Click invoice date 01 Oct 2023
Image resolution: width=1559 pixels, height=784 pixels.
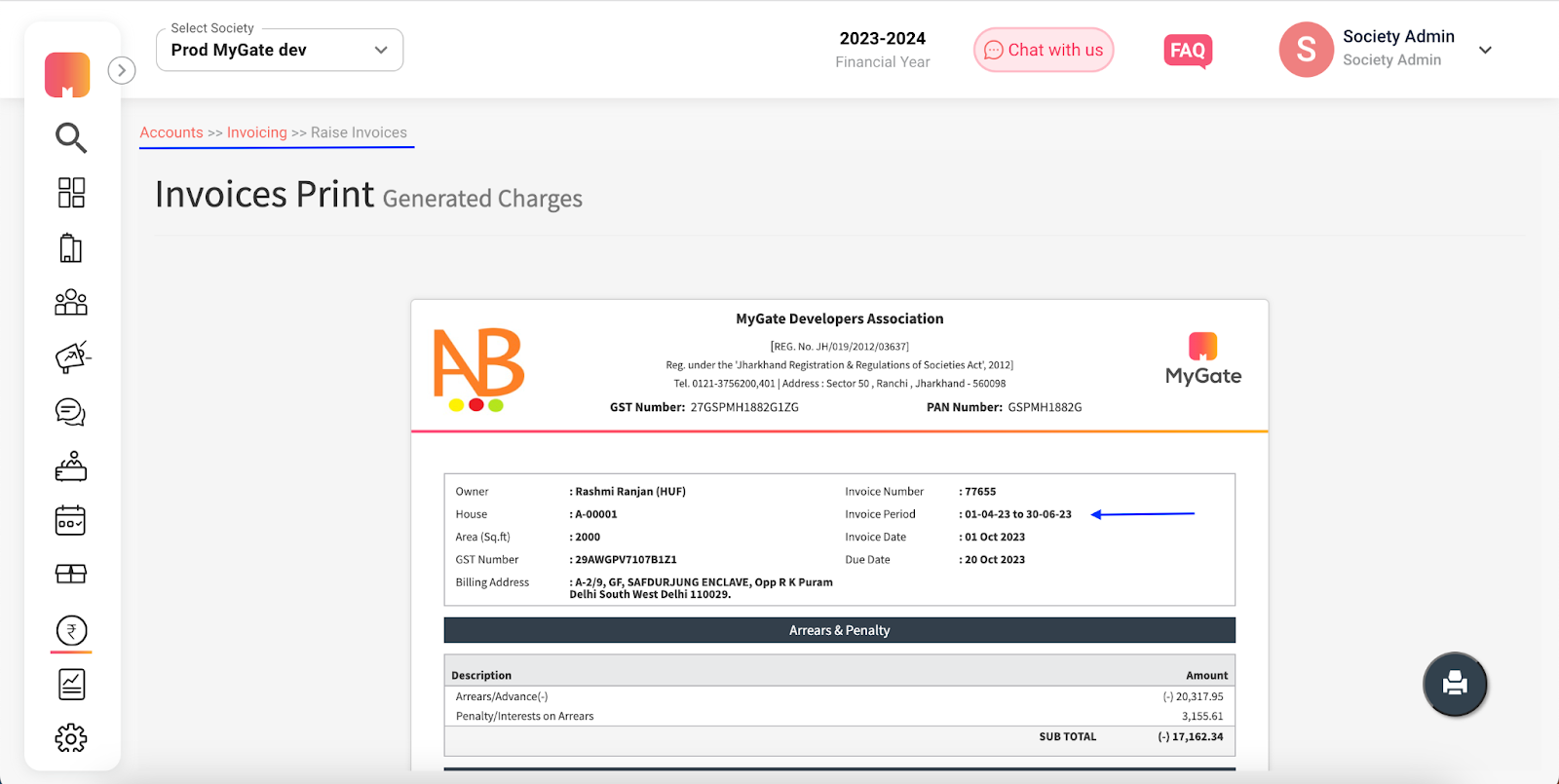[x=995, y=537]
